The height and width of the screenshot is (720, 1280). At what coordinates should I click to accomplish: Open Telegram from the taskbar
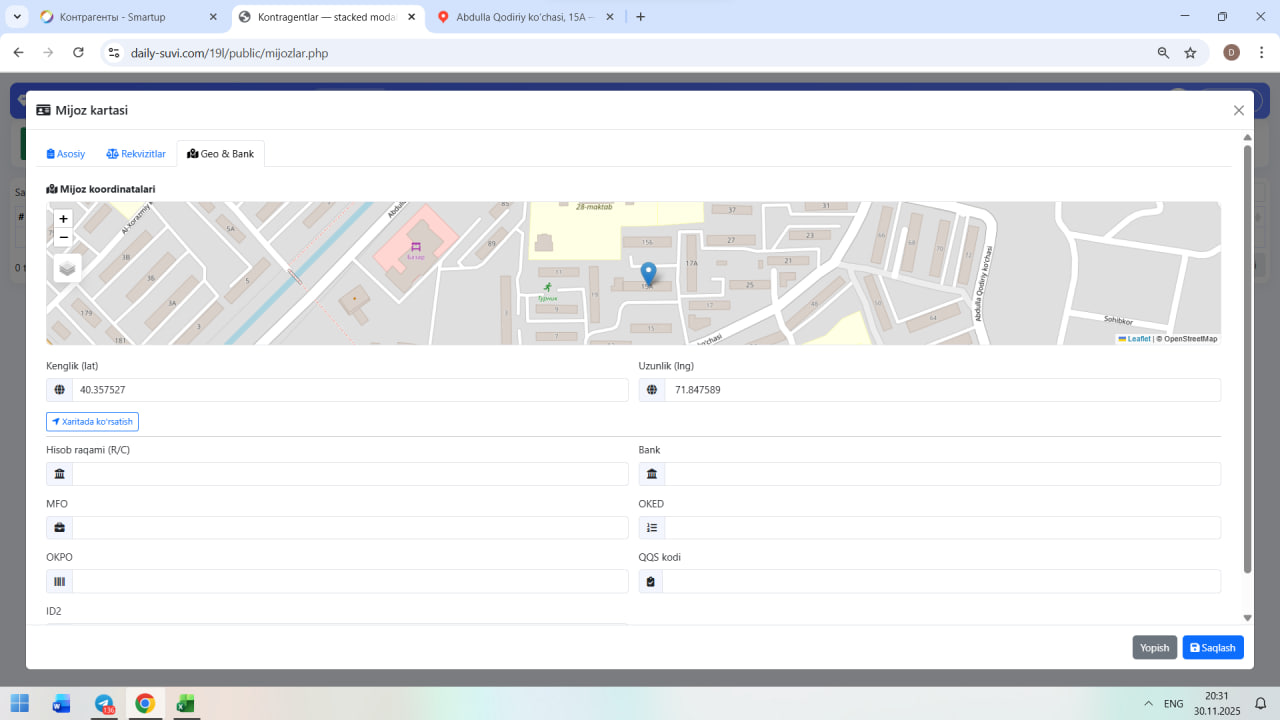pyautogui.click(x=104, y=704)
